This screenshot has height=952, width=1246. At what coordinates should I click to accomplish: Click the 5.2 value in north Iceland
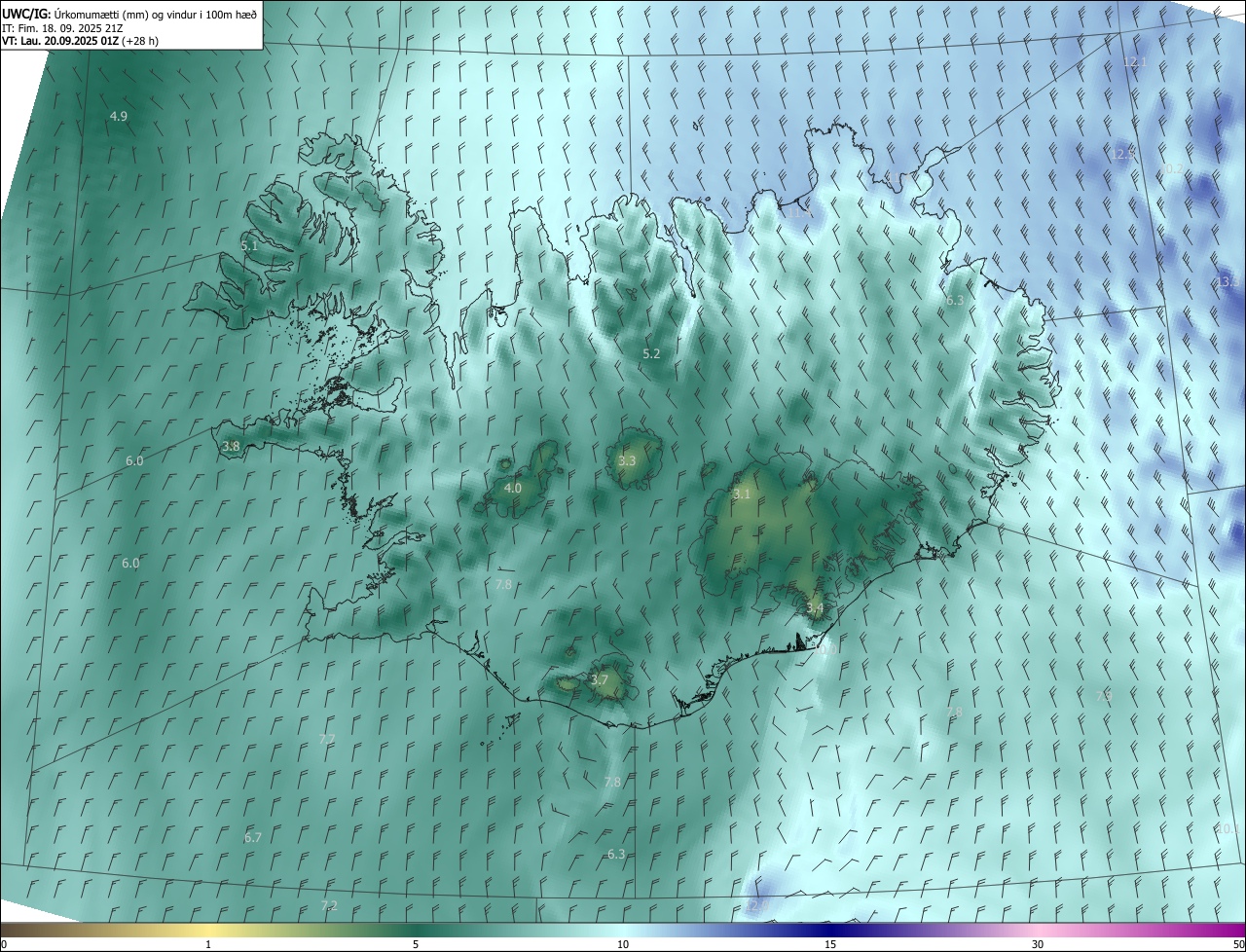[x=652, y=353]
